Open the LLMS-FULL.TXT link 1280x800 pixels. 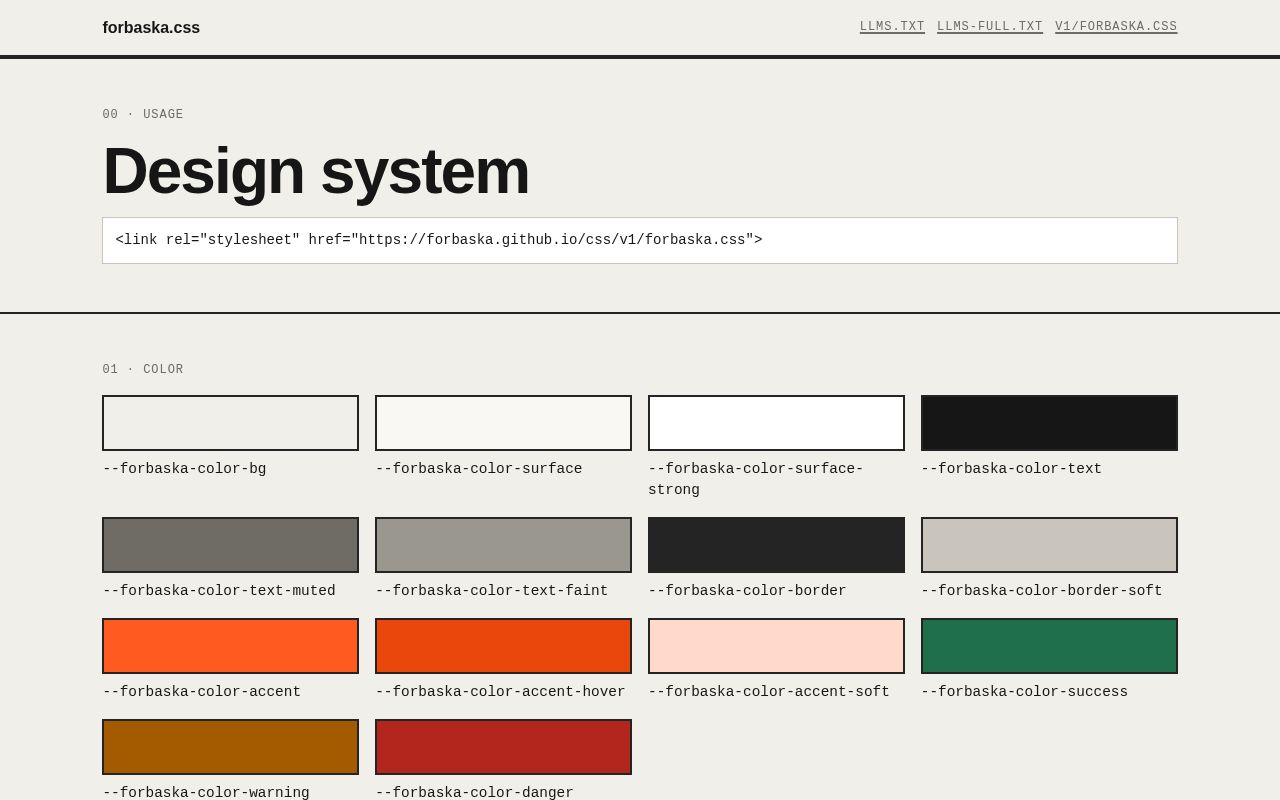[x=990, y=27]
